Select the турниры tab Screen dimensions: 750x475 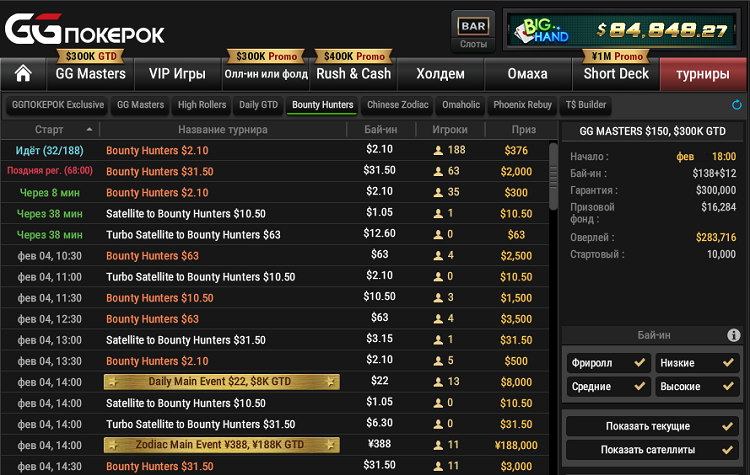point(703,74)
